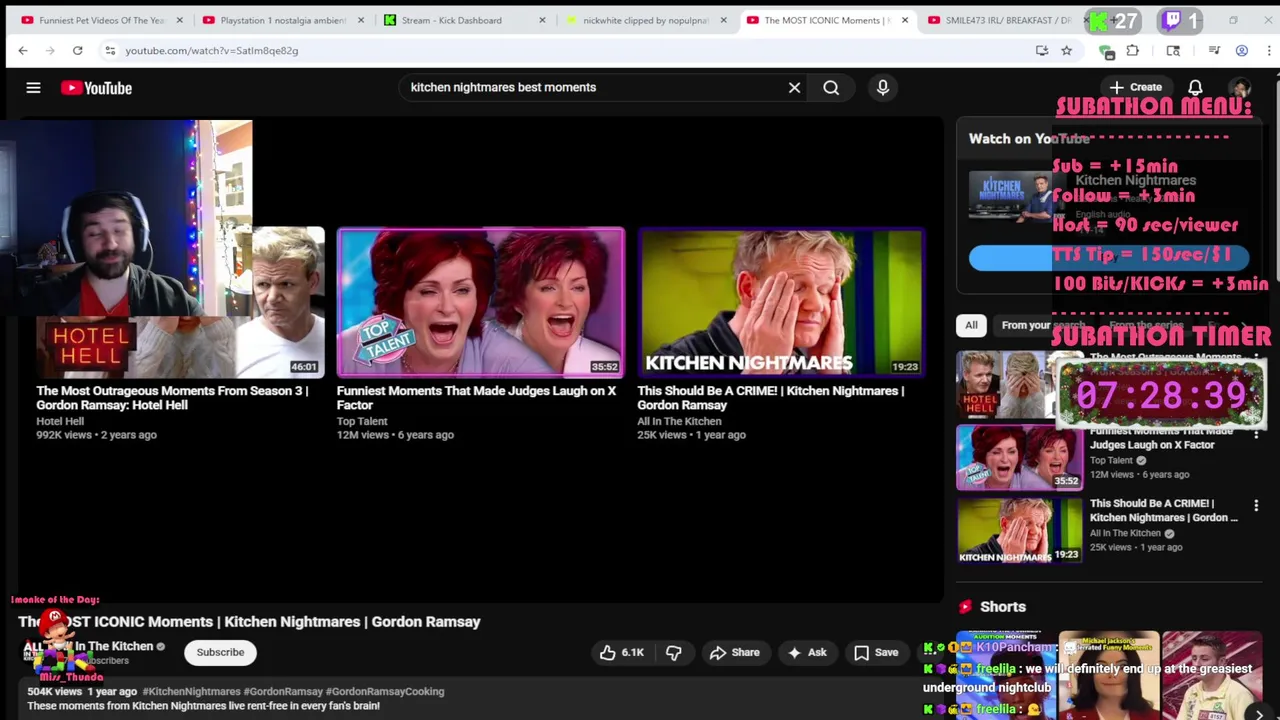Reload the current YouTube page
Viewport: 1280px width, 720px height.
[77, 50]
